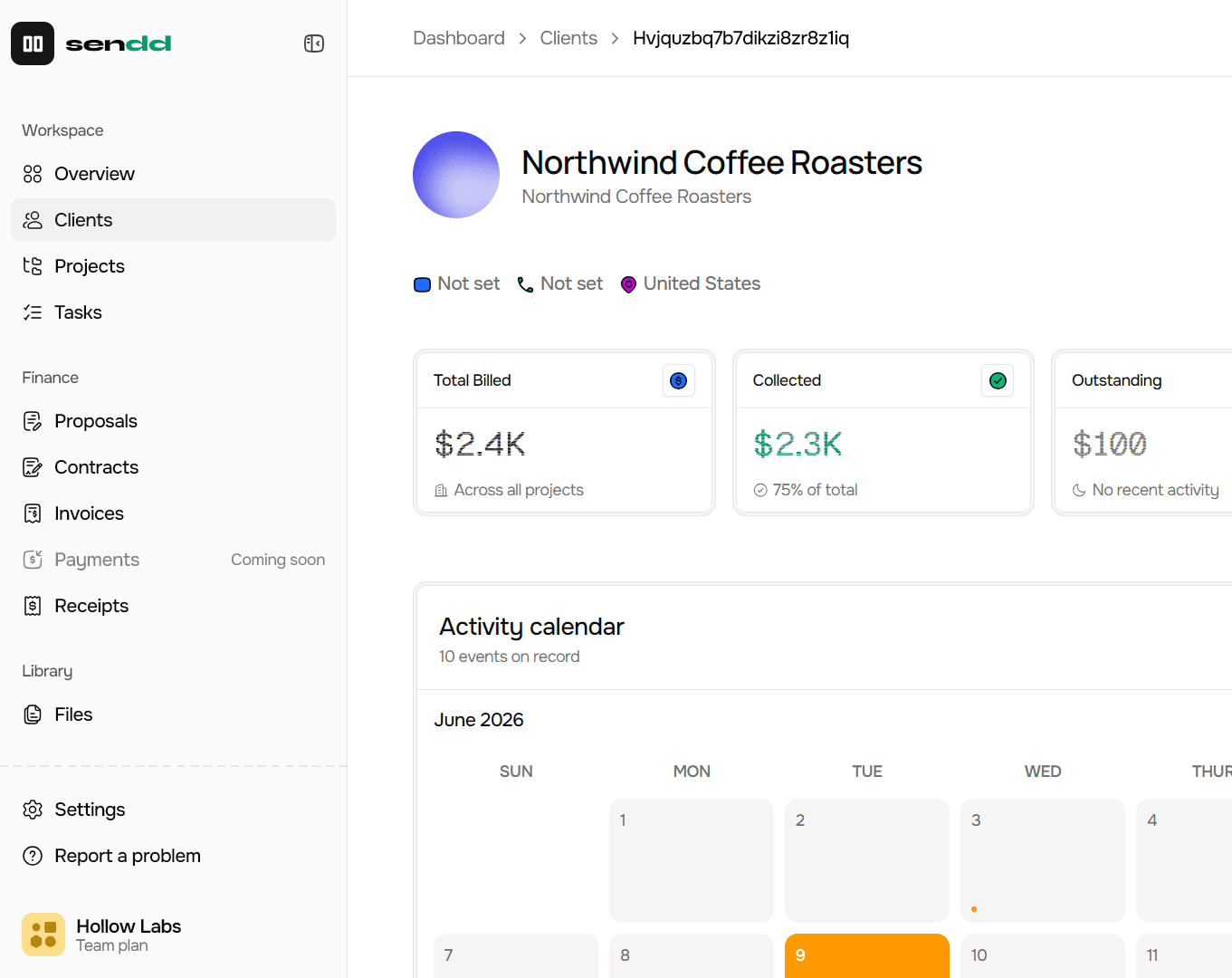Open the Clients page in sidebar
The height and width of the screenshot is (978, 1232).
click(173, 220)
